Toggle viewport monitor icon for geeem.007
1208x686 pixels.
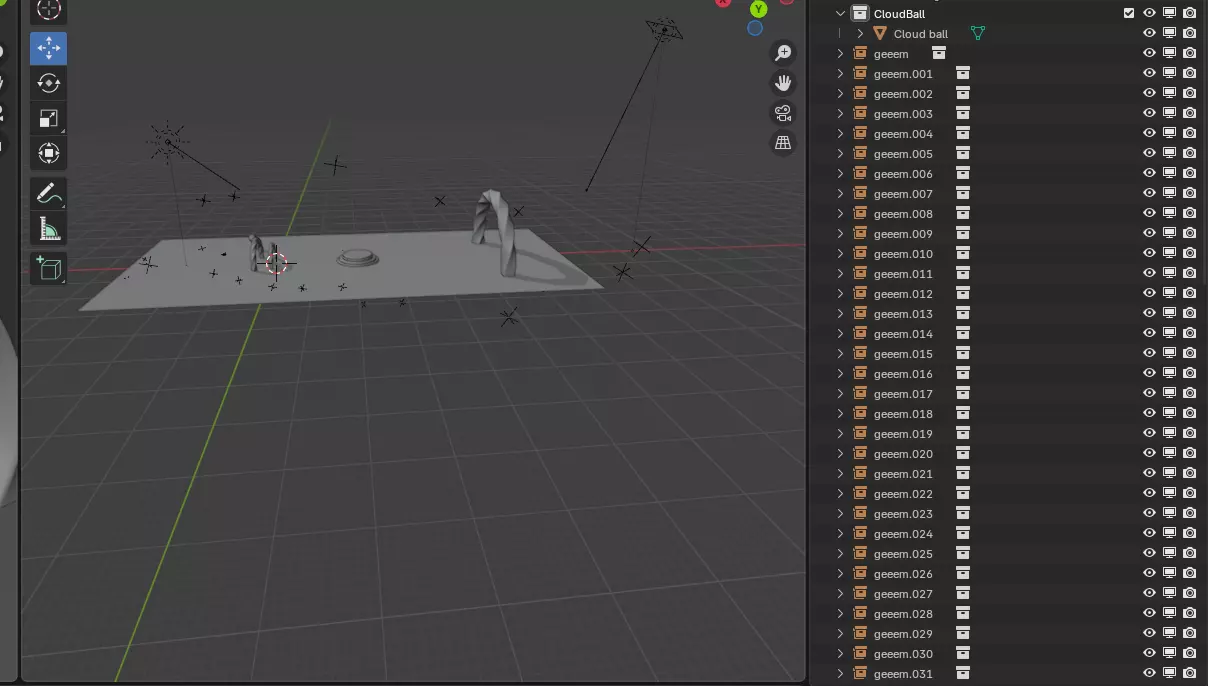pyautogui.click(x=1170, y=194)
